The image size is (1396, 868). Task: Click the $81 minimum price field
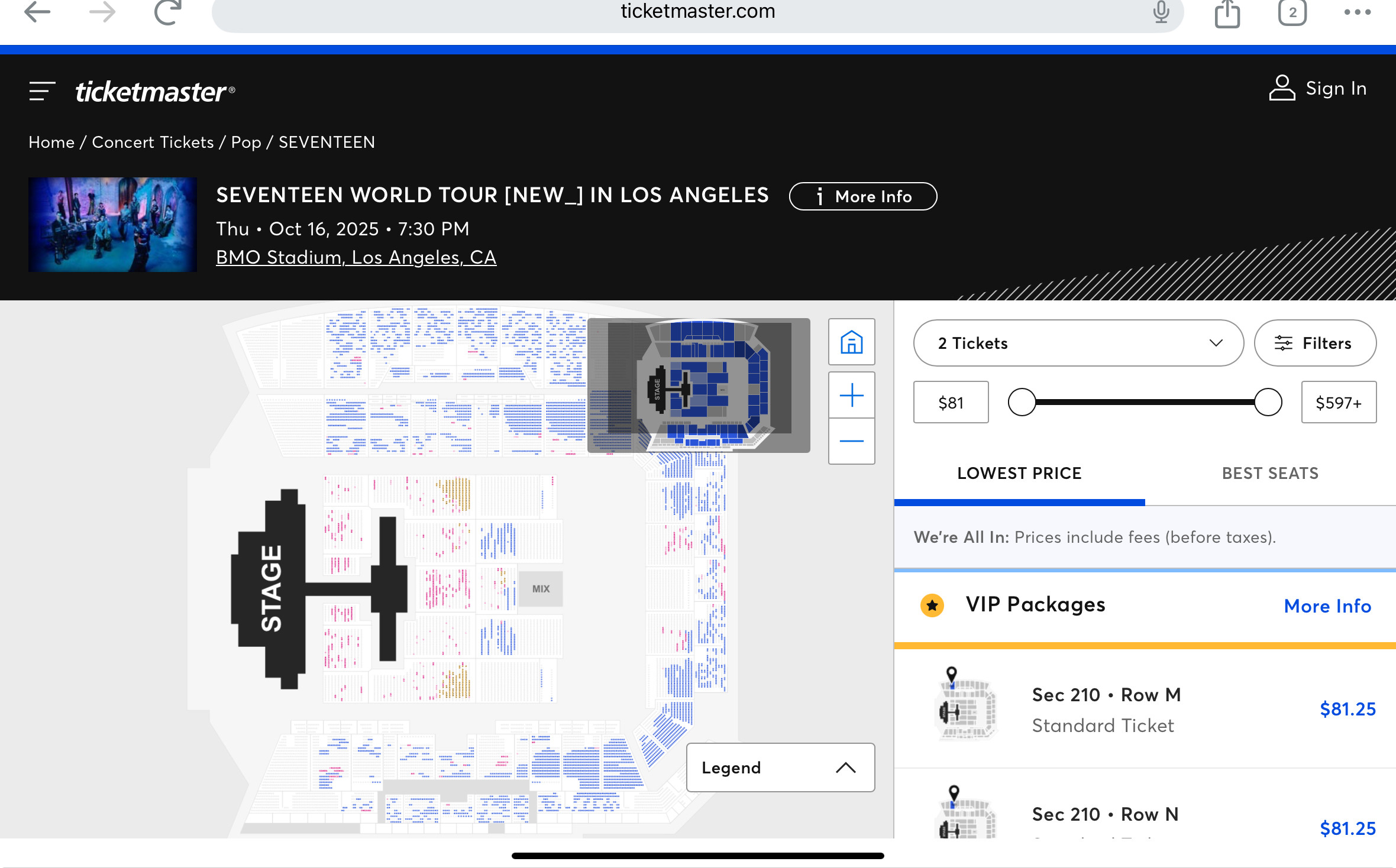click(x=951, y=402)
